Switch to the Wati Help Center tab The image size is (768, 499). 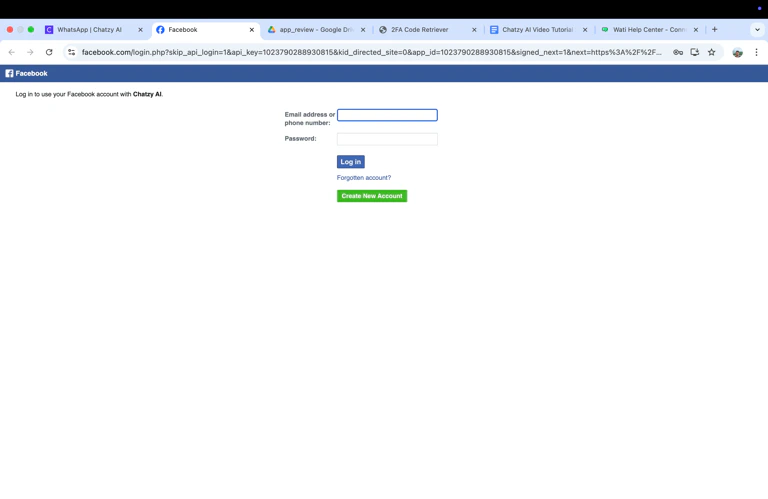[x=649, y=30]
